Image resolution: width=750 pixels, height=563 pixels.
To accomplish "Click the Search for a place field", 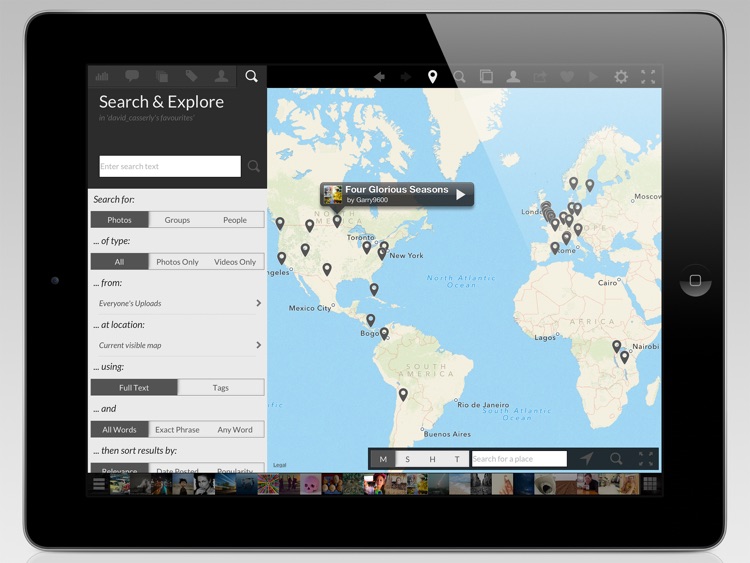I will (x=519, y=459).
